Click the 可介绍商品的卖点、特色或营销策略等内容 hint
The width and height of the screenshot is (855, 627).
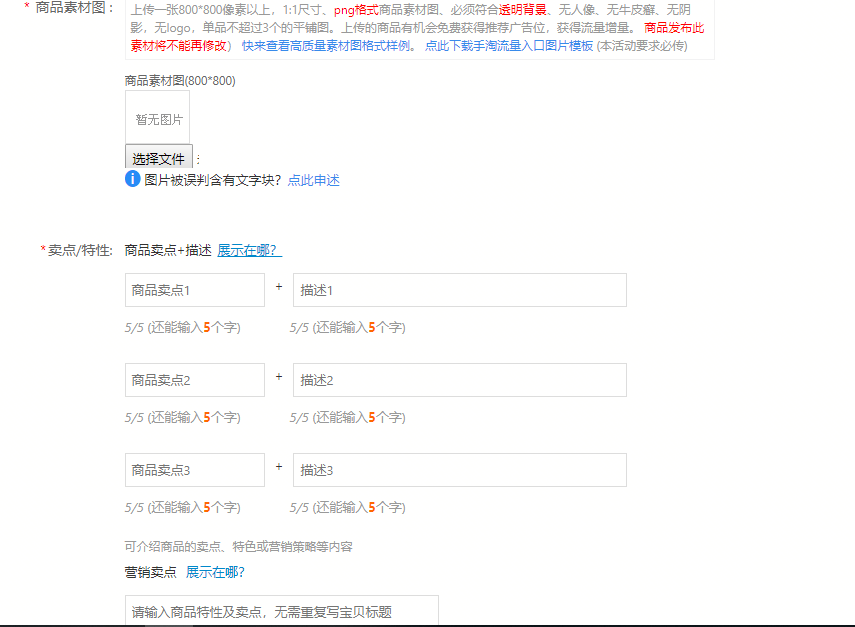(x=238, y=546)
